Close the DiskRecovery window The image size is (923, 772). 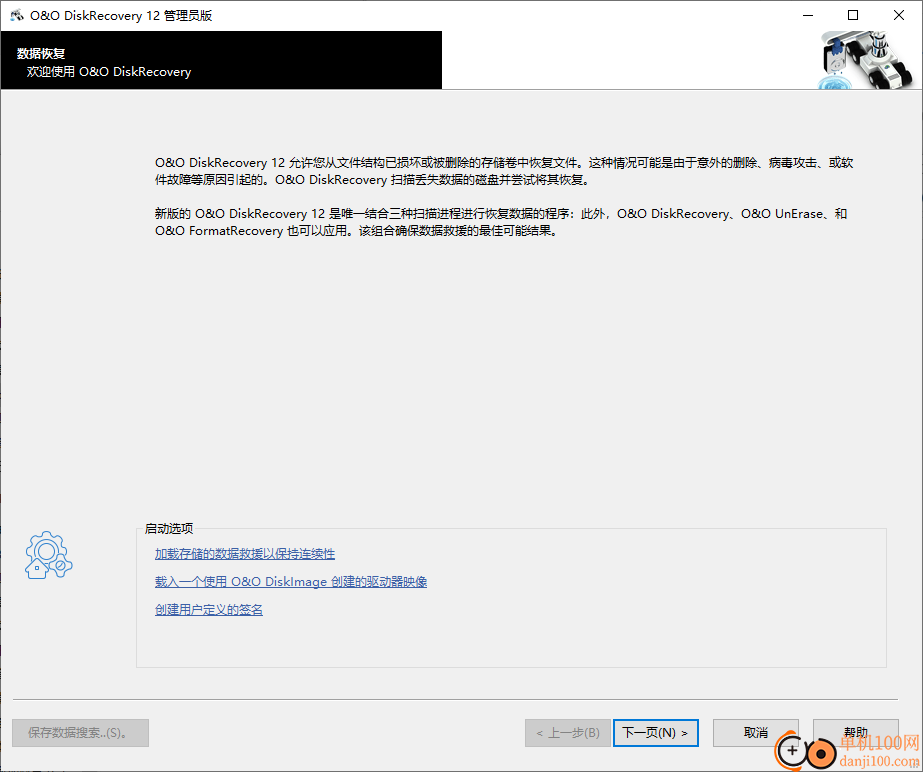[899, 15]
